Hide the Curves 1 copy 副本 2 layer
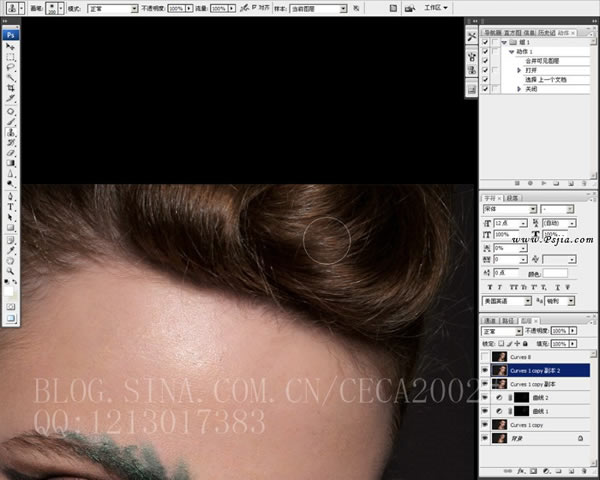600x480 pixels. [485, 370]
